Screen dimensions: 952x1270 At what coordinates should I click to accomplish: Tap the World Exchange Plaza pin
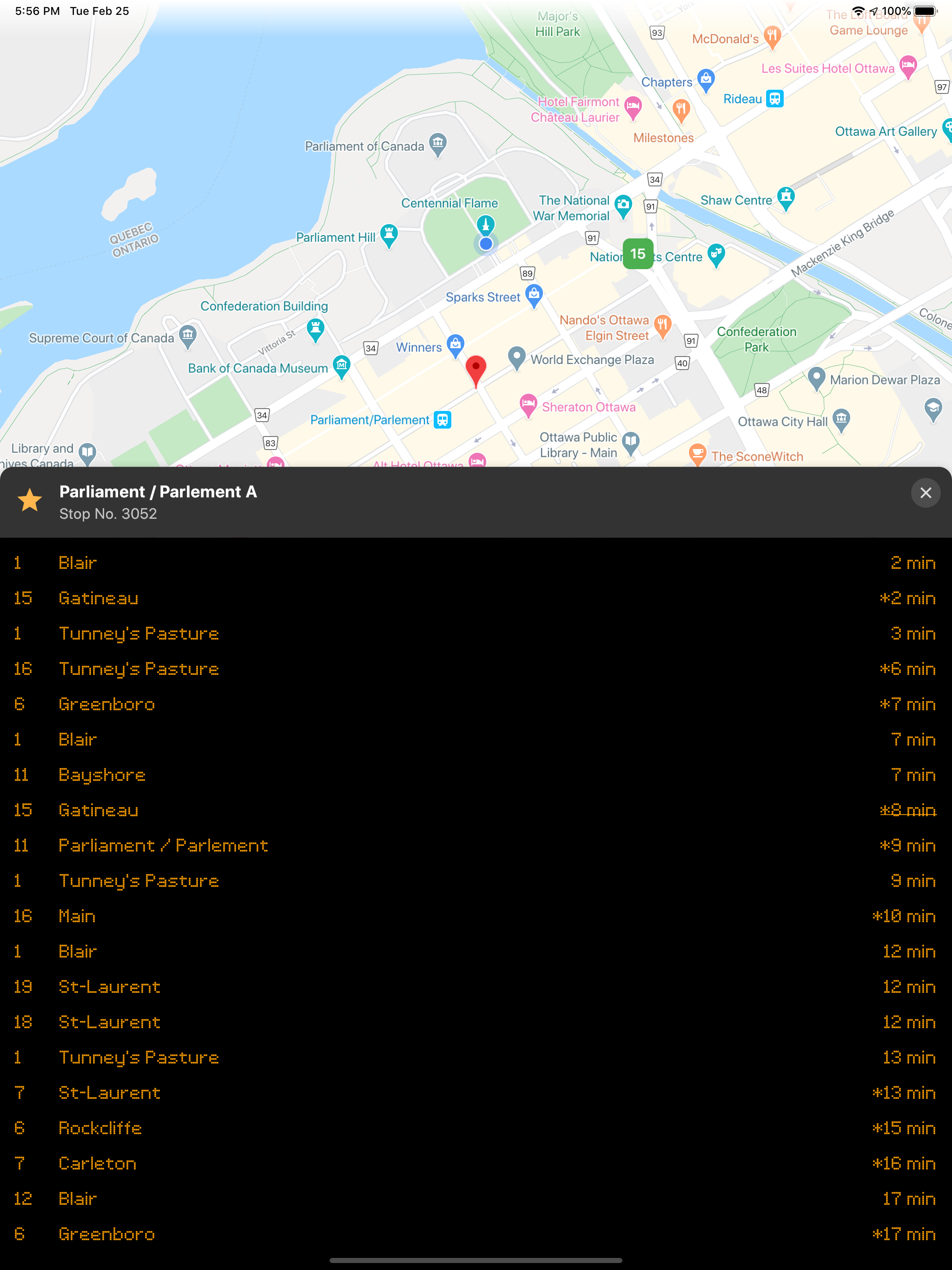coord(517,358)
